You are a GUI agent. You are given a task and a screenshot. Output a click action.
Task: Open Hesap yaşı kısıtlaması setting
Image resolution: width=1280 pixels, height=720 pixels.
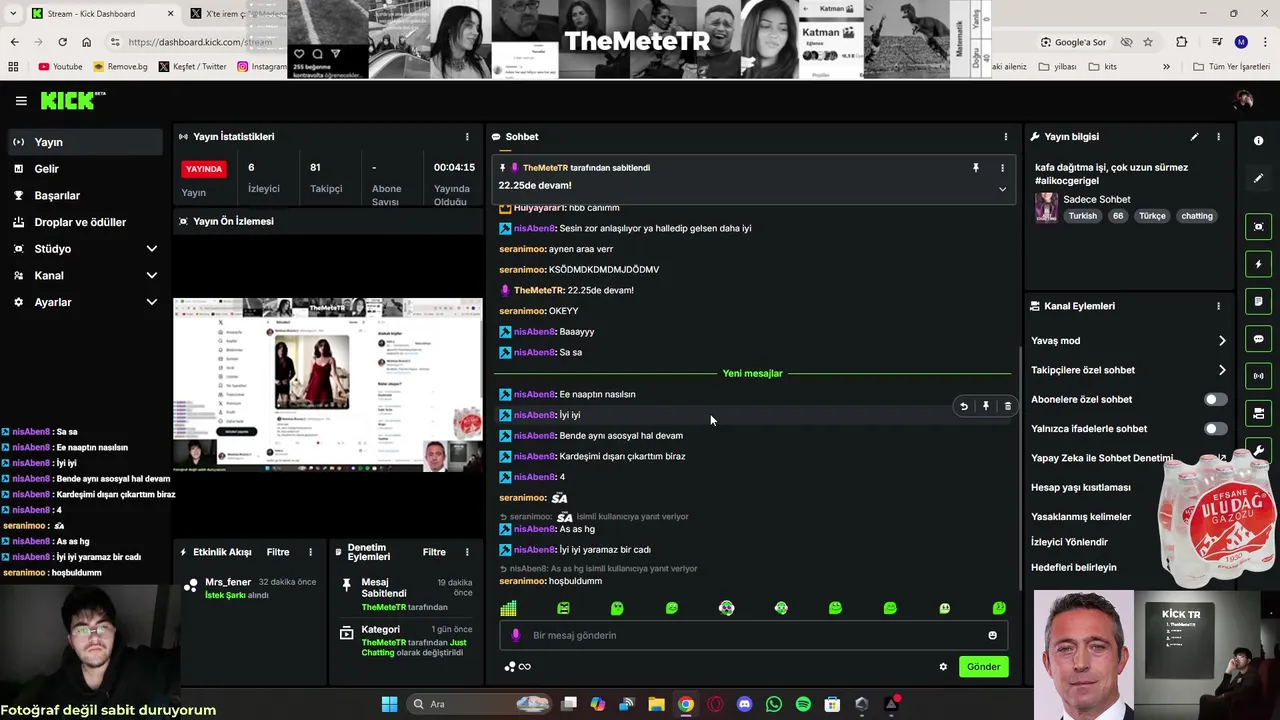coord(1081,487)
